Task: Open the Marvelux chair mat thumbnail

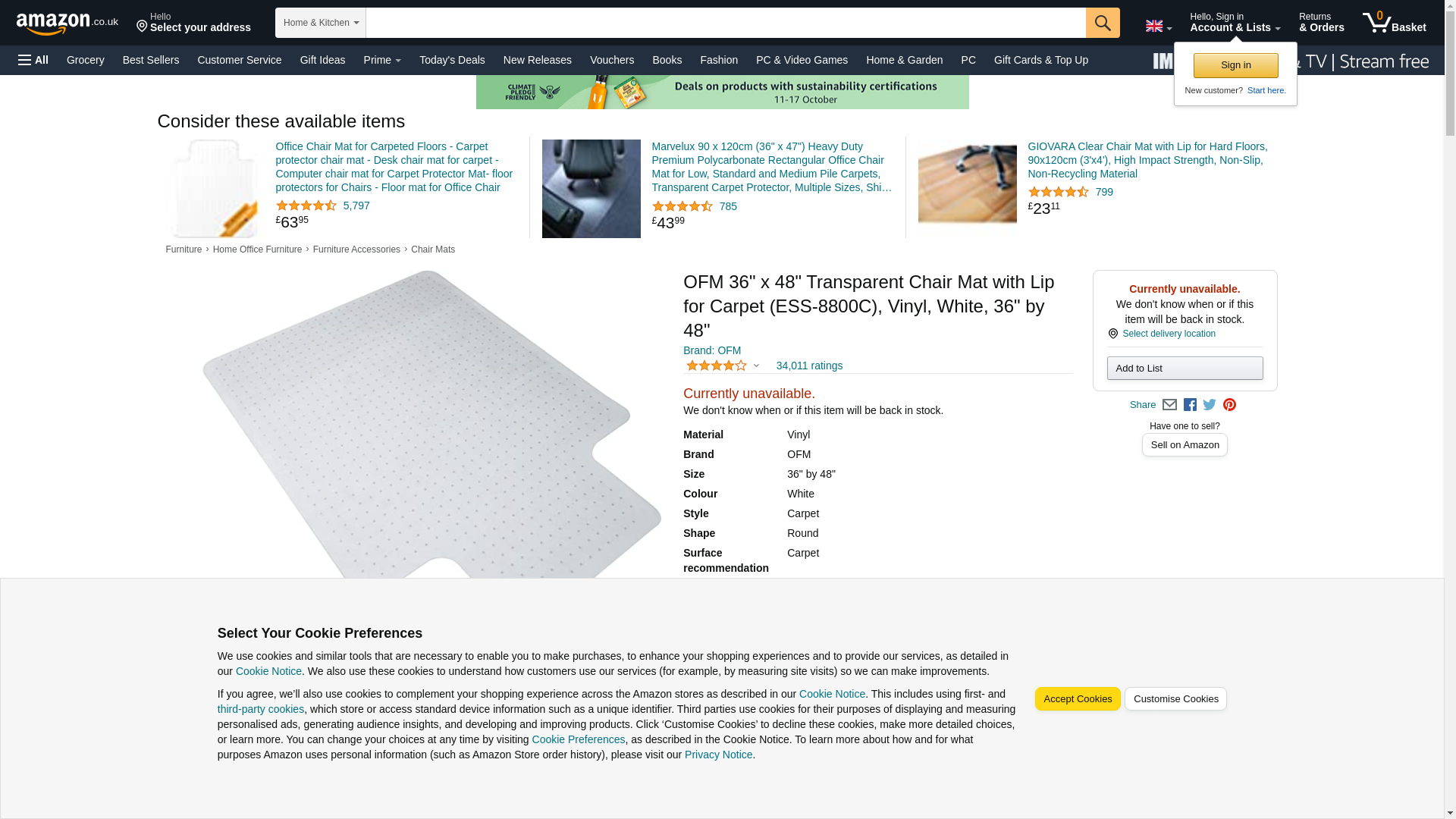Action: point(591,188)
